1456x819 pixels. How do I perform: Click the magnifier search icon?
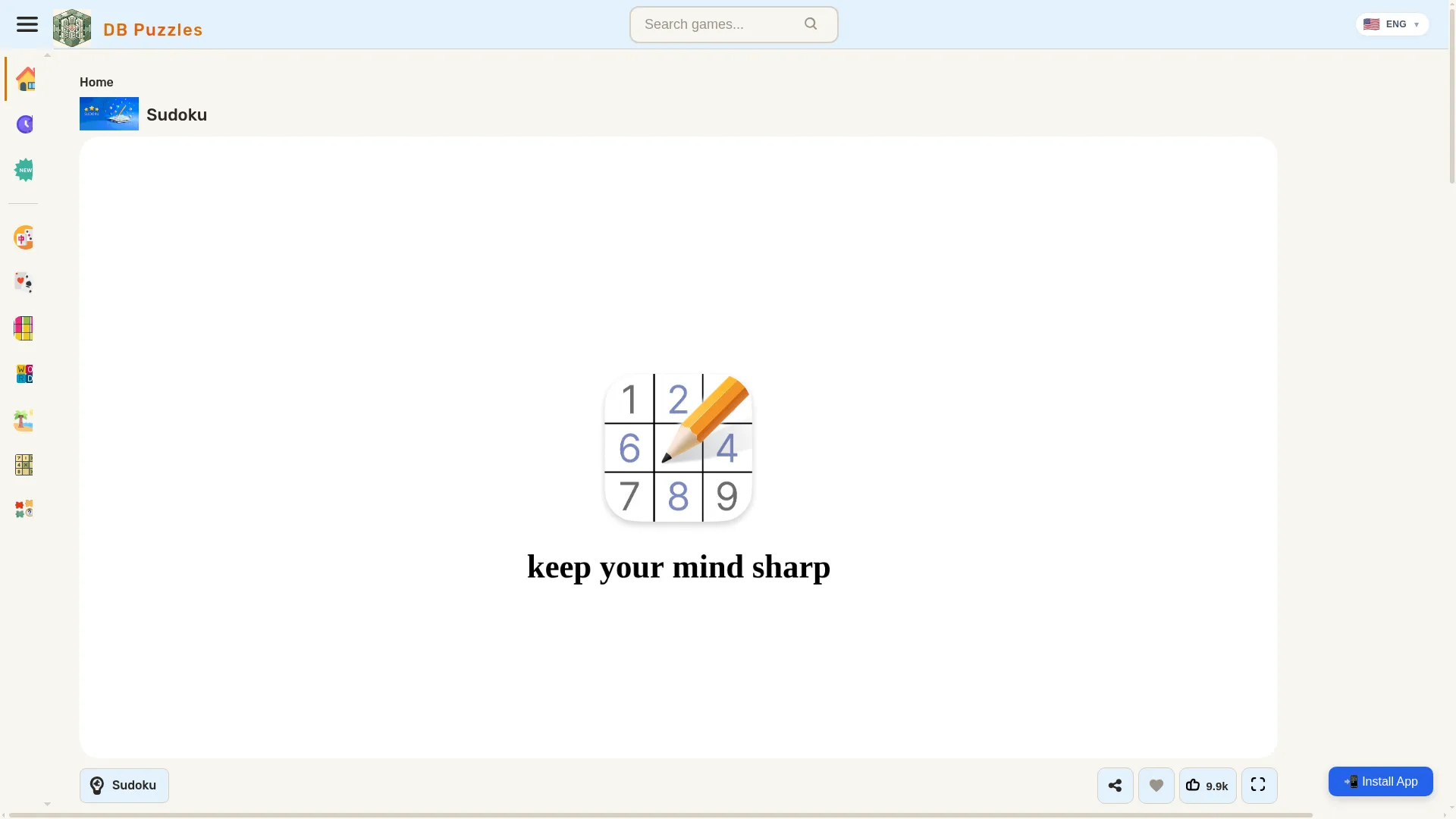pos(811,24)
